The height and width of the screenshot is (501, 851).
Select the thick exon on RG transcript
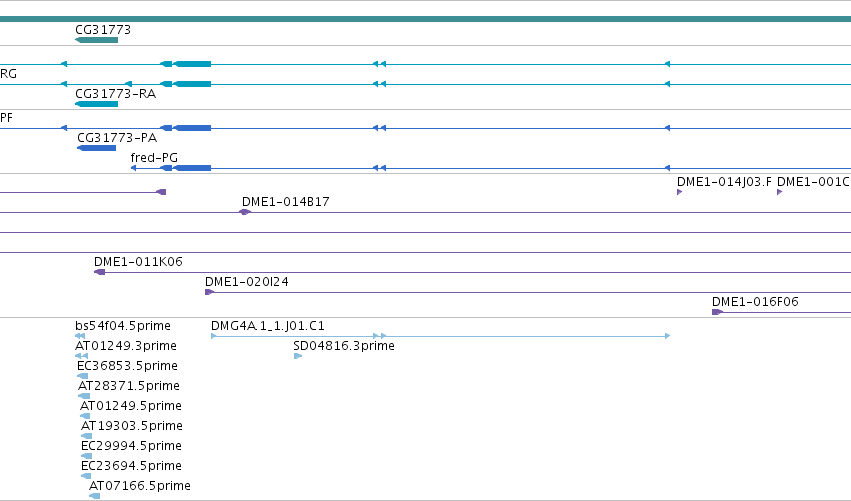[x=192, y=84]
